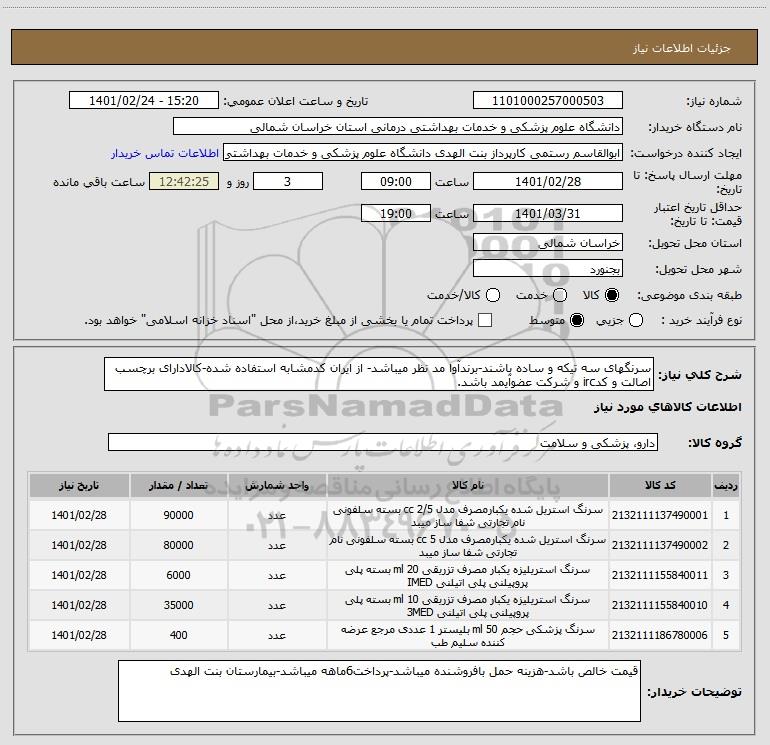
Task: Click the remaining time countdown 12:42:25
Action: tap(184, 181)
